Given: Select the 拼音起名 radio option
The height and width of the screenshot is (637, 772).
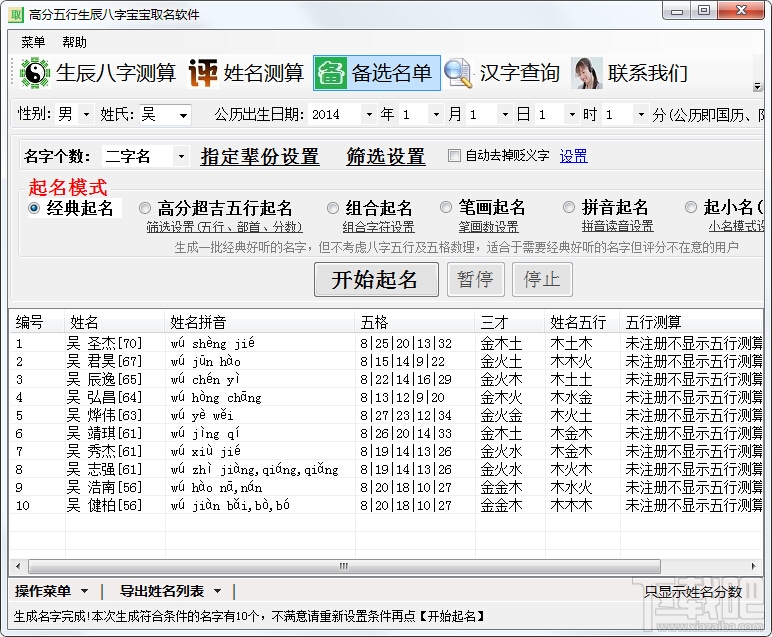Looking at the screenshot, I should tap(569, 207).
